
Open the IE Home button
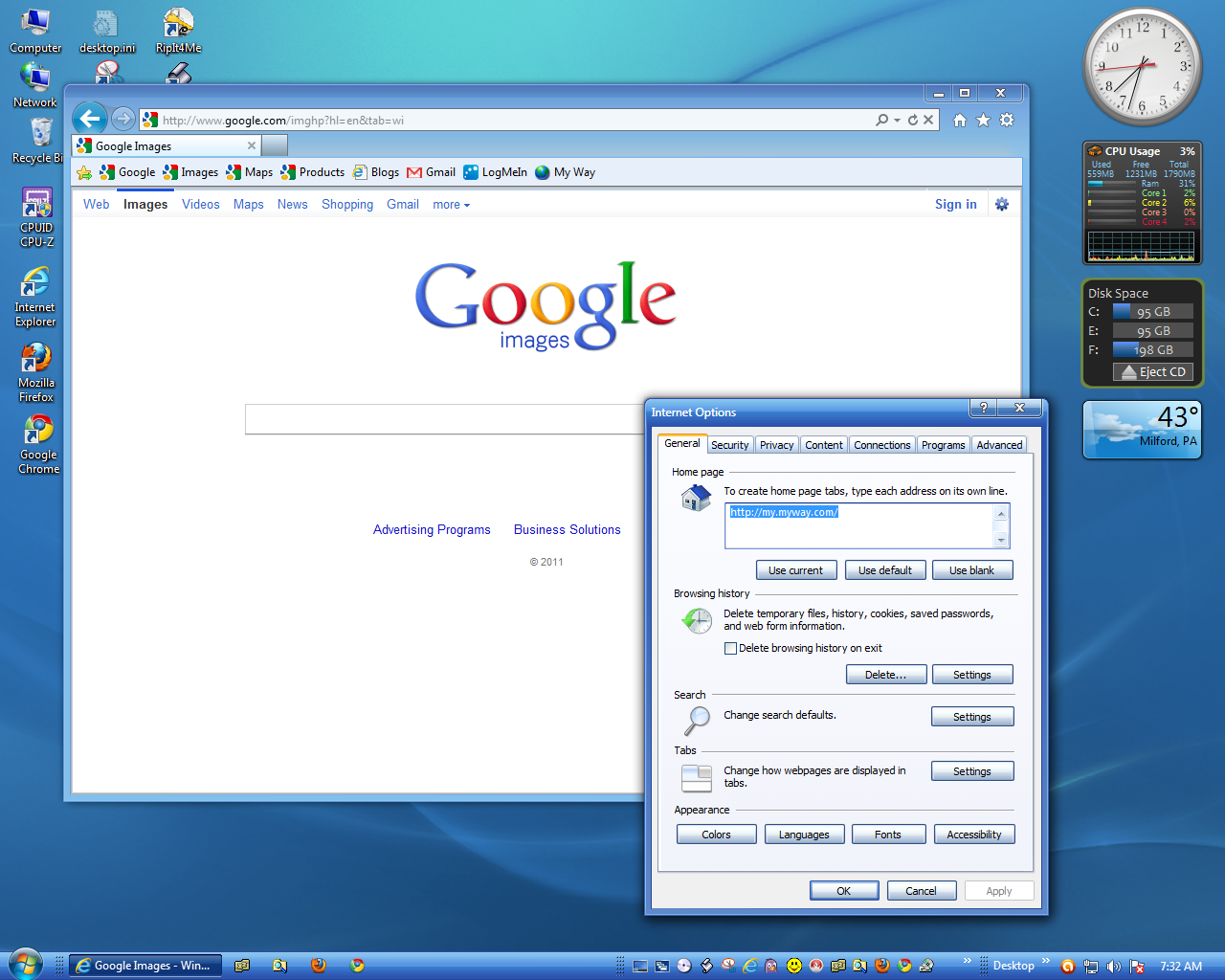960,120
